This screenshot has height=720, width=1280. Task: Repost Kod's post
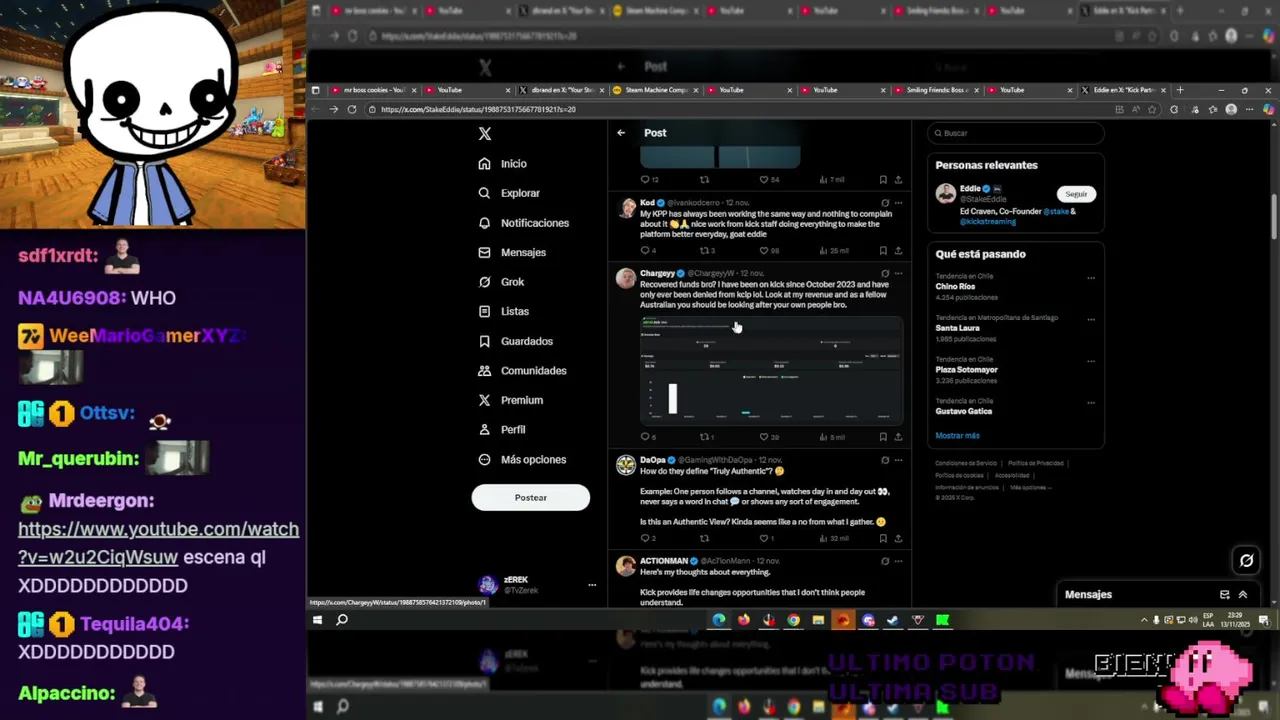click(x=705, y=251)
